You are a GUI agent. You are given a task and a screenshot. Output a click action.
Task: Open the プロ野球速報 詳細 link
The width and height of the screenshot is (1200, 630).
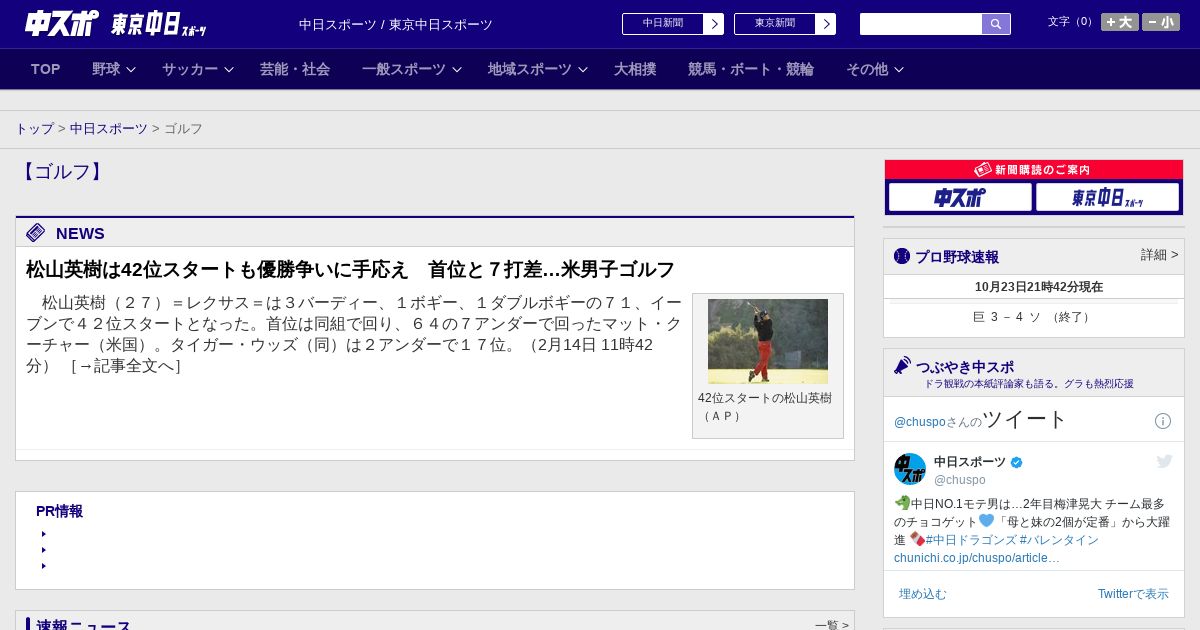[x=1159, y=255]
